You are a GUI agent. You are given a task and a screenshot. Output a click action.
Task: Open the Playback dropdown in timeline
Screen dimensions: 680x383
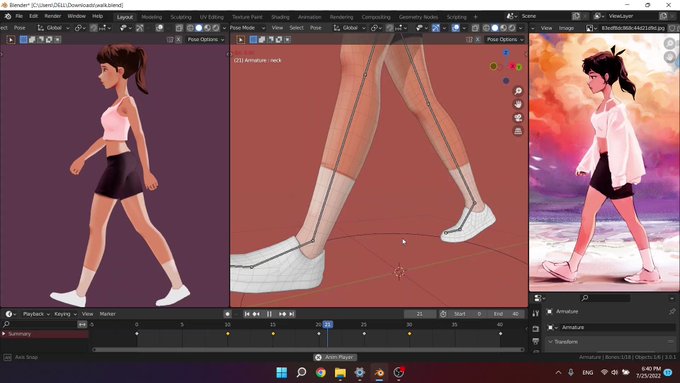pos(36,314)
